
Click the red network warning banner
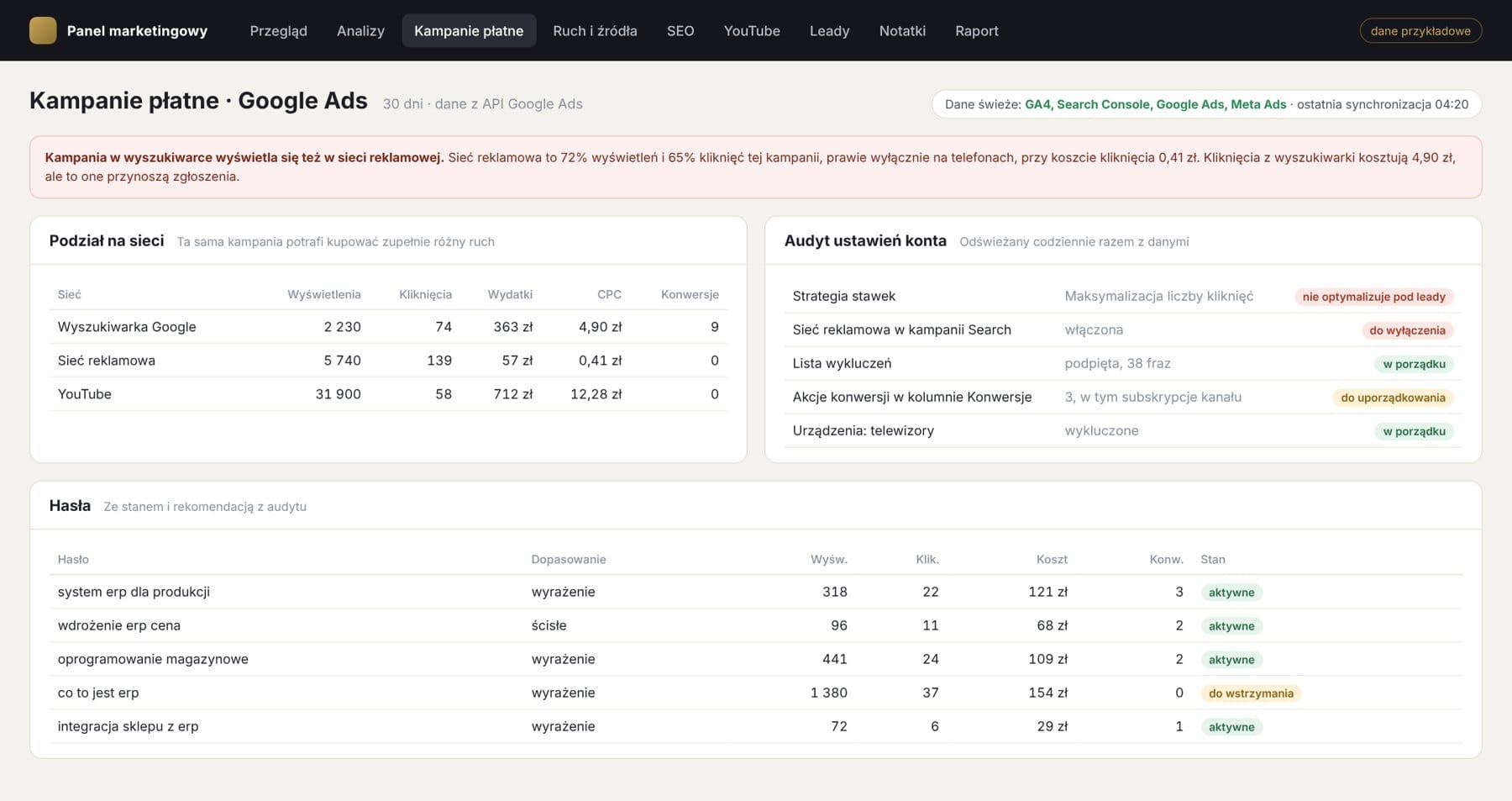[756, 166]
